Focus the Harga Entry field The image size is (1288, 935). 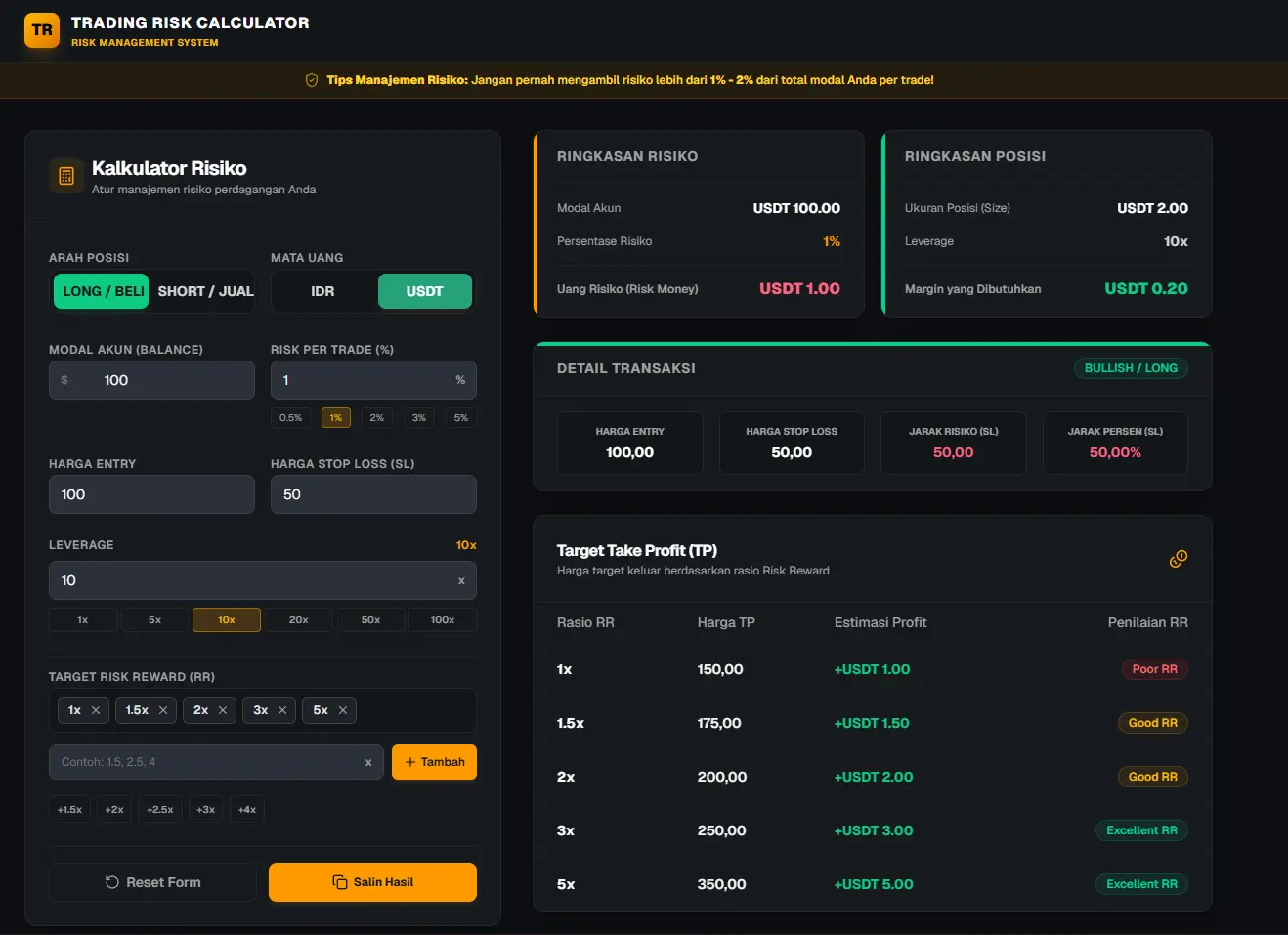[151, 494]
